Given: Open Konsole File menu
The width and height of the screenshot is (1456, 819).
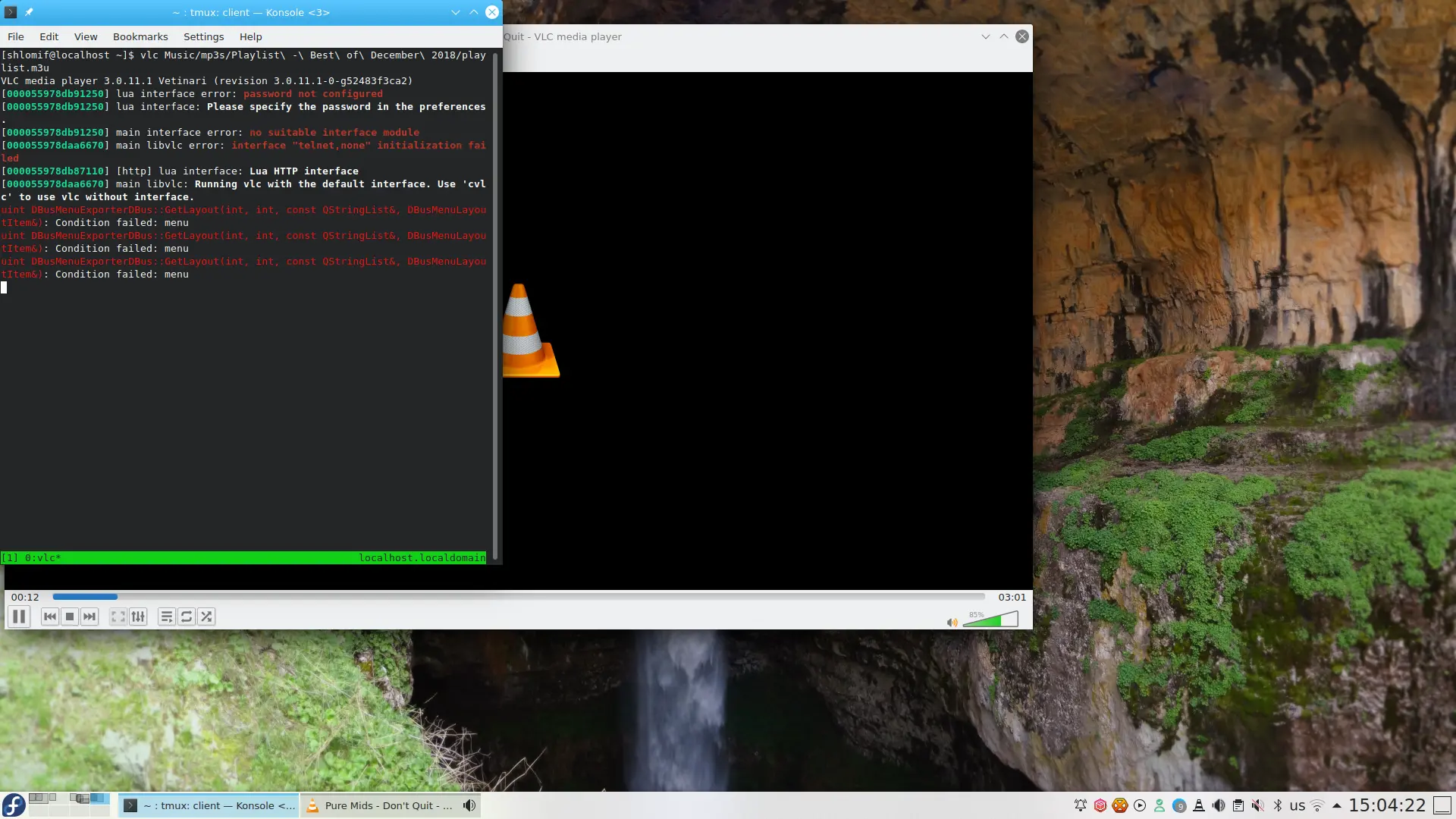Looking at the screenshot, I should click(16, 36).
